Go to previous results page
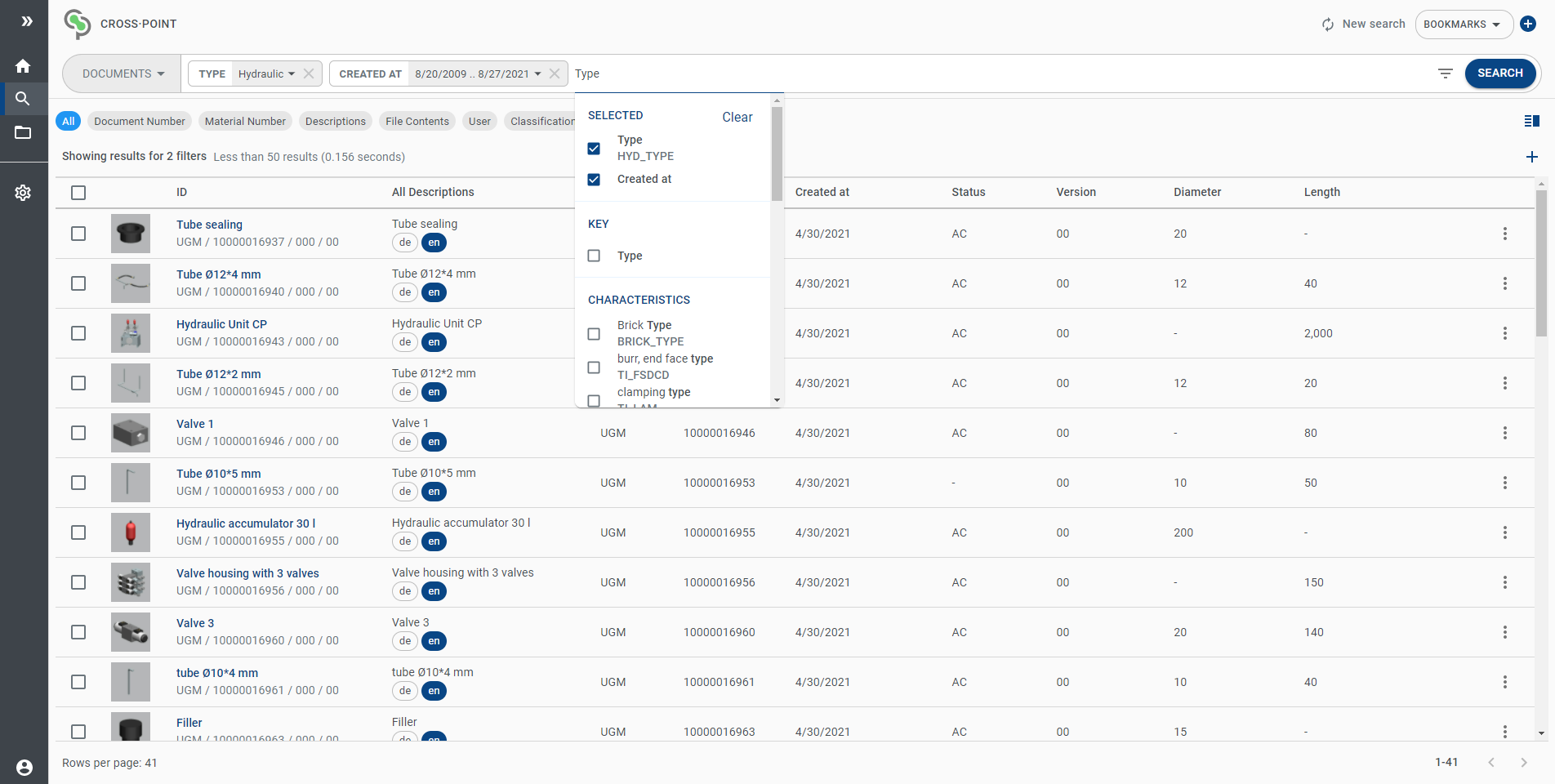 (x=1491, y=762)
